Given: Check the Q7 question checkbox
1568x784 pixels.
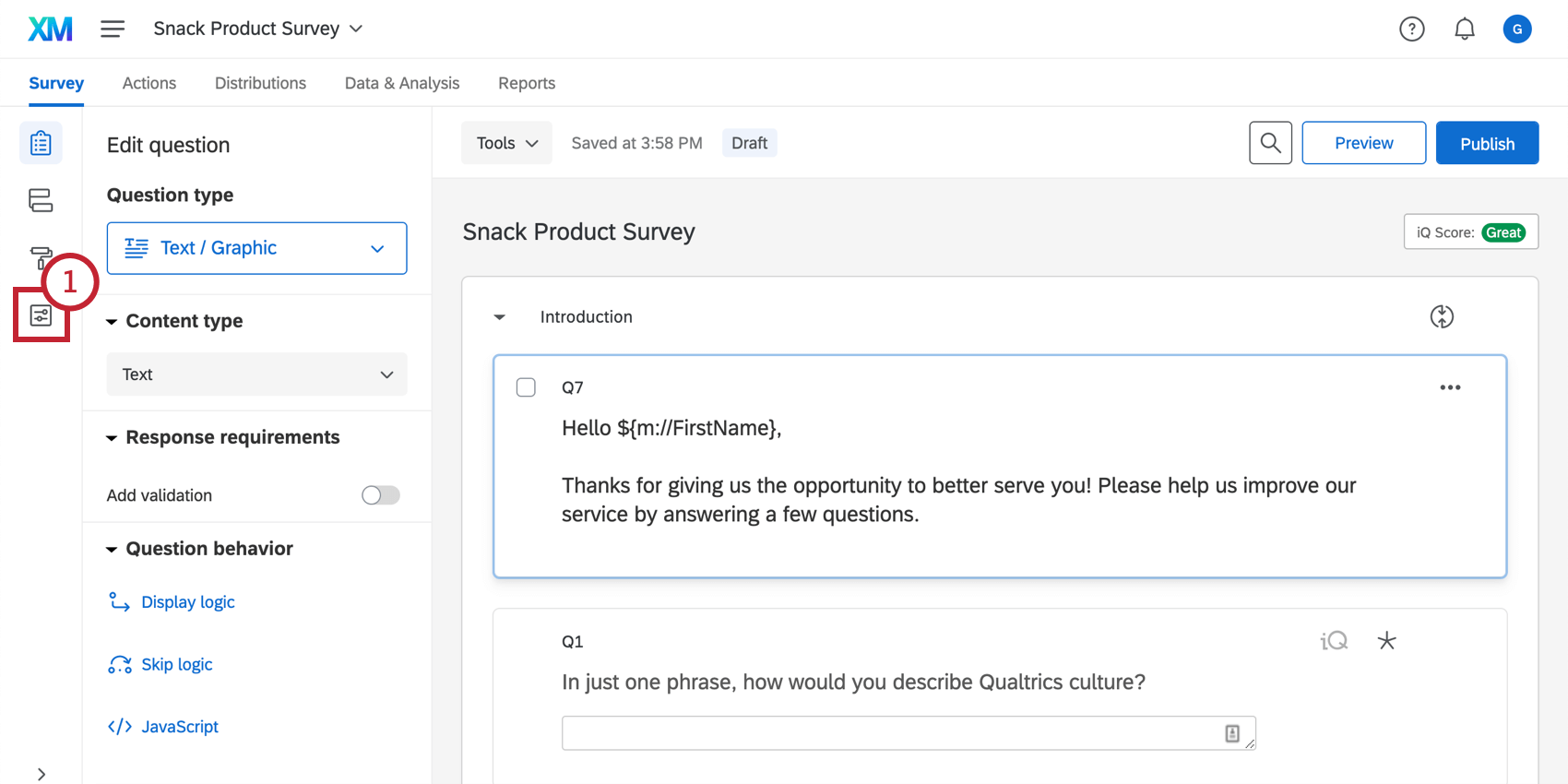Looking at the screenshot, I should click(x=526, y=387).
